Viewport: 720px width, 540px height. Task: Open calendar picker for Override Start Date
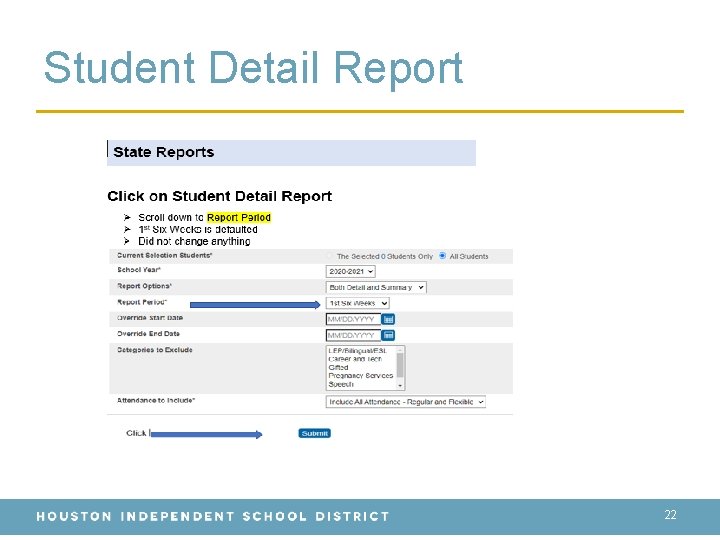point(388,319)
